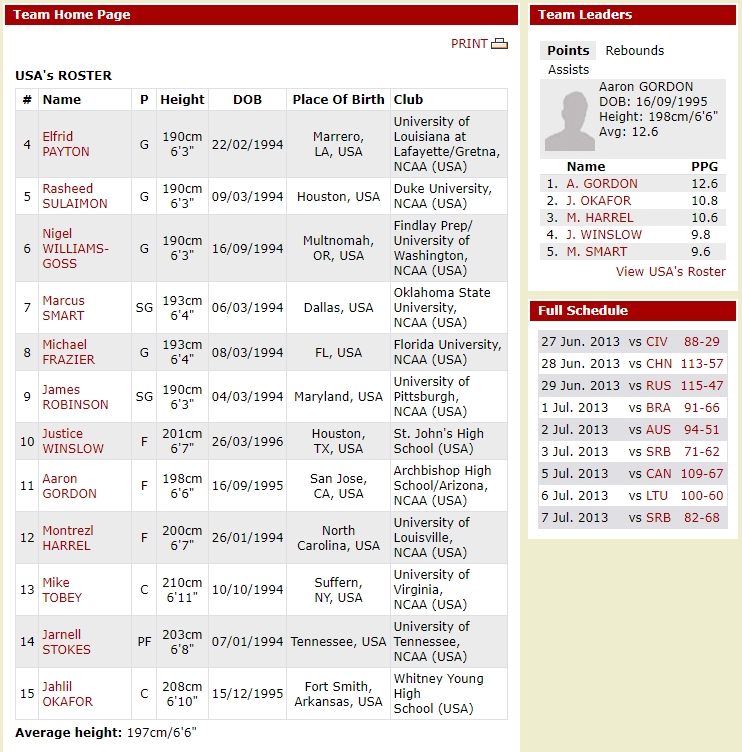This screenshot has width=742, height=752.
Task: Open the 113-57 score versus CHN
Action: [x=701, y=364]
